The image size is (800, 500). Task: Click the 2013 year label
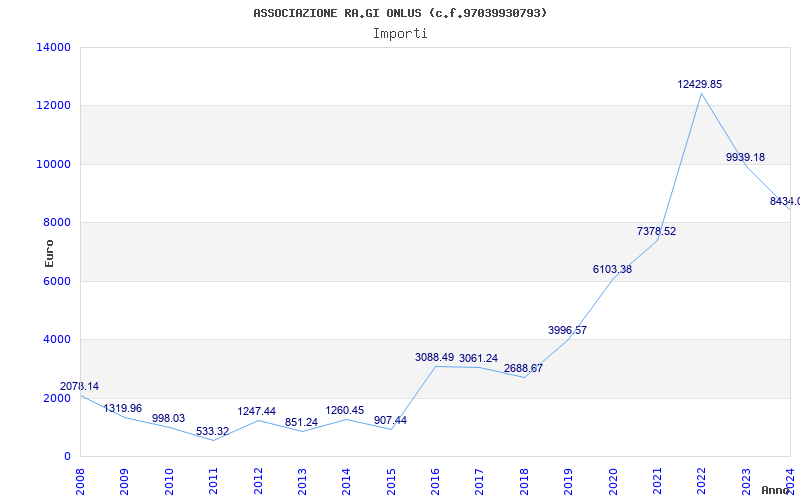pos(302,481)
